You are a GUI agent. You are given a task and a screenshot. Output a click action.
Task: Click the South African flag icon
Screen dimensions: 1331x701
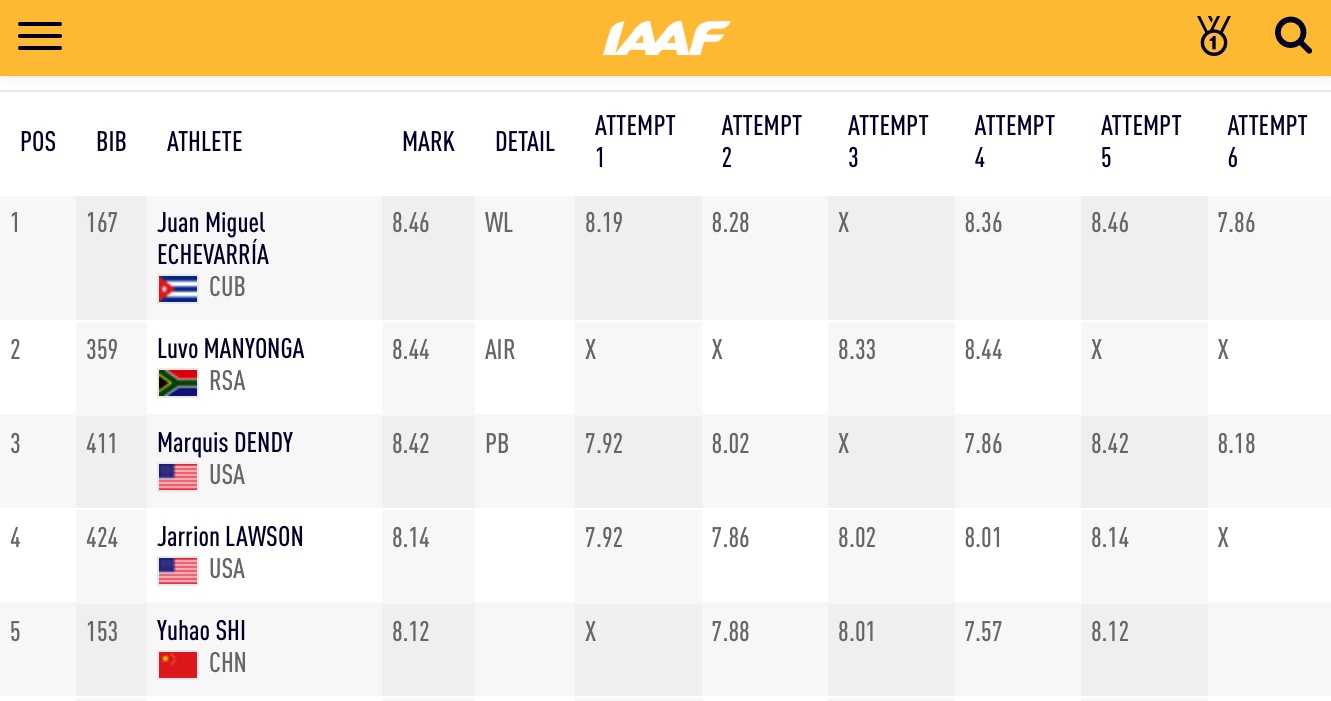click(178, 382)
